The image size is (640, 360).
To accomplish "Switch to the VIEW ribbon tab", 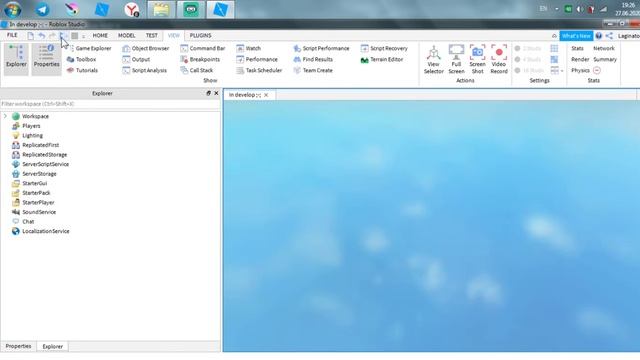I will [174, 36].
